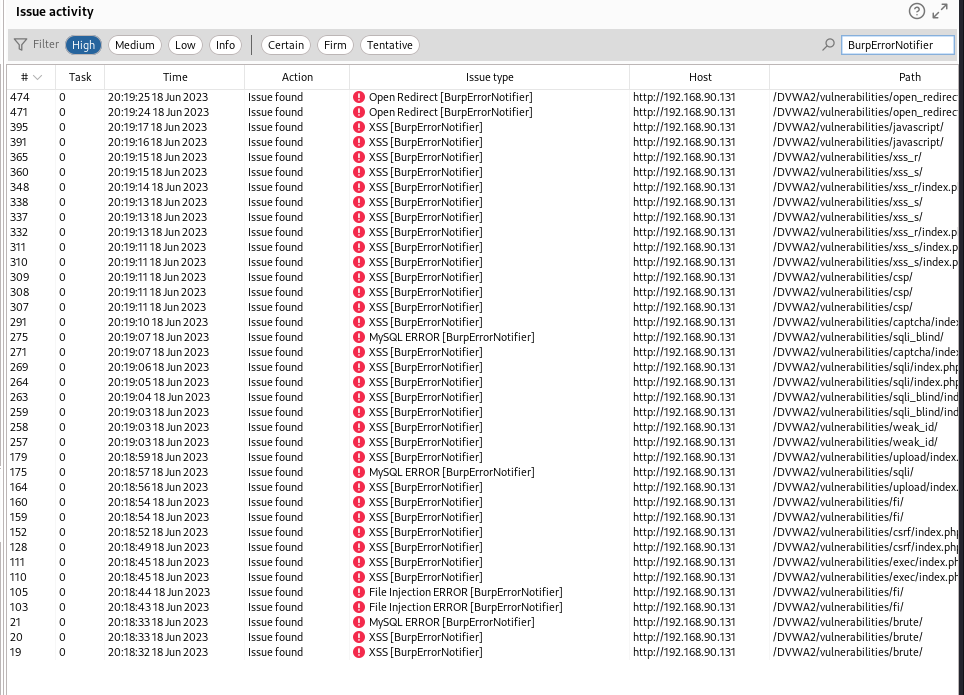Click the funnel Filter icon

tap(20, 45)
